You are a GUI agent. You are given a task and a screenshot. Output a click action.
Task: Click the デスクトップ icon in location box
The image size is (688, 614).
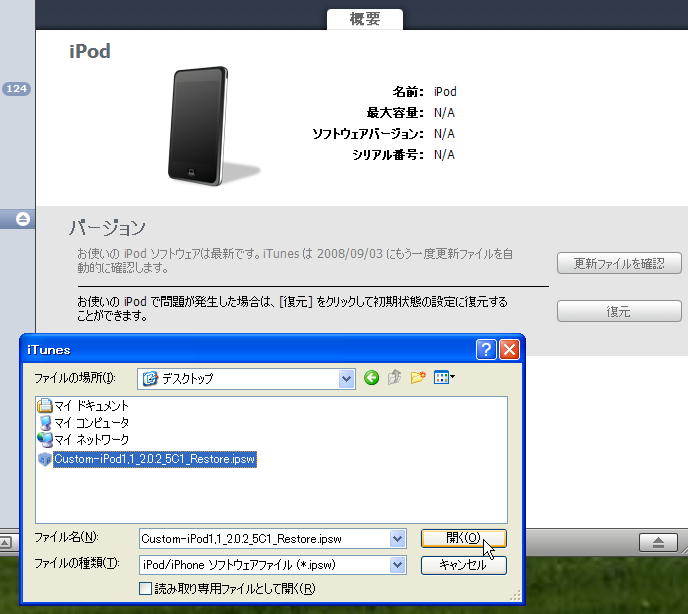pos(150,378)
